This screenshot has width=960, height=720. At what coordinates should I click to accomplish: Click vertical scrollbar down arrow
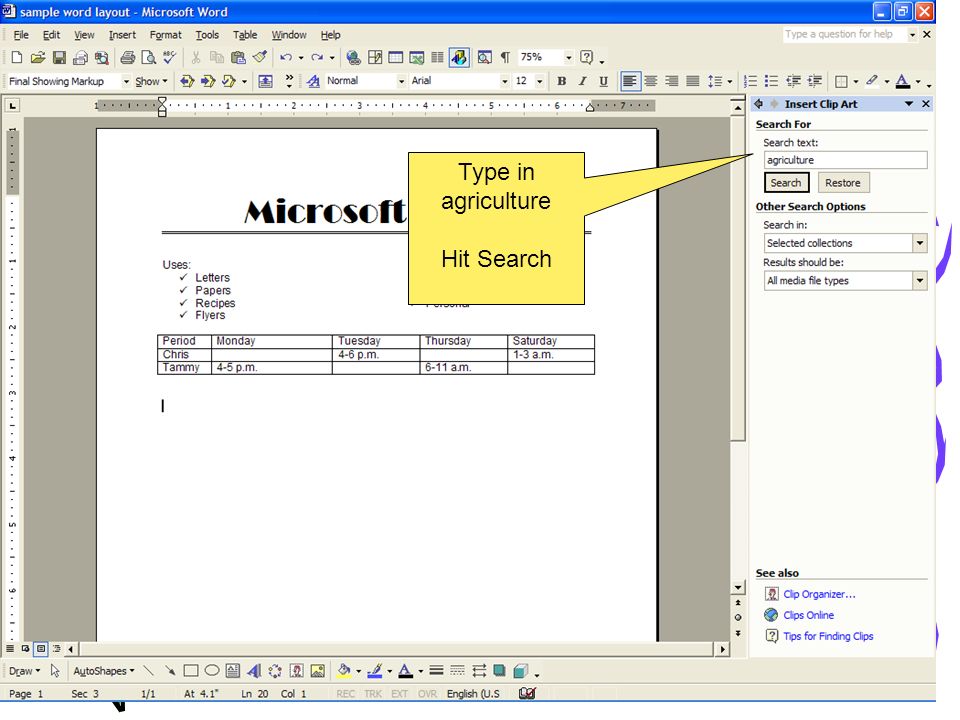click(738, 588)
